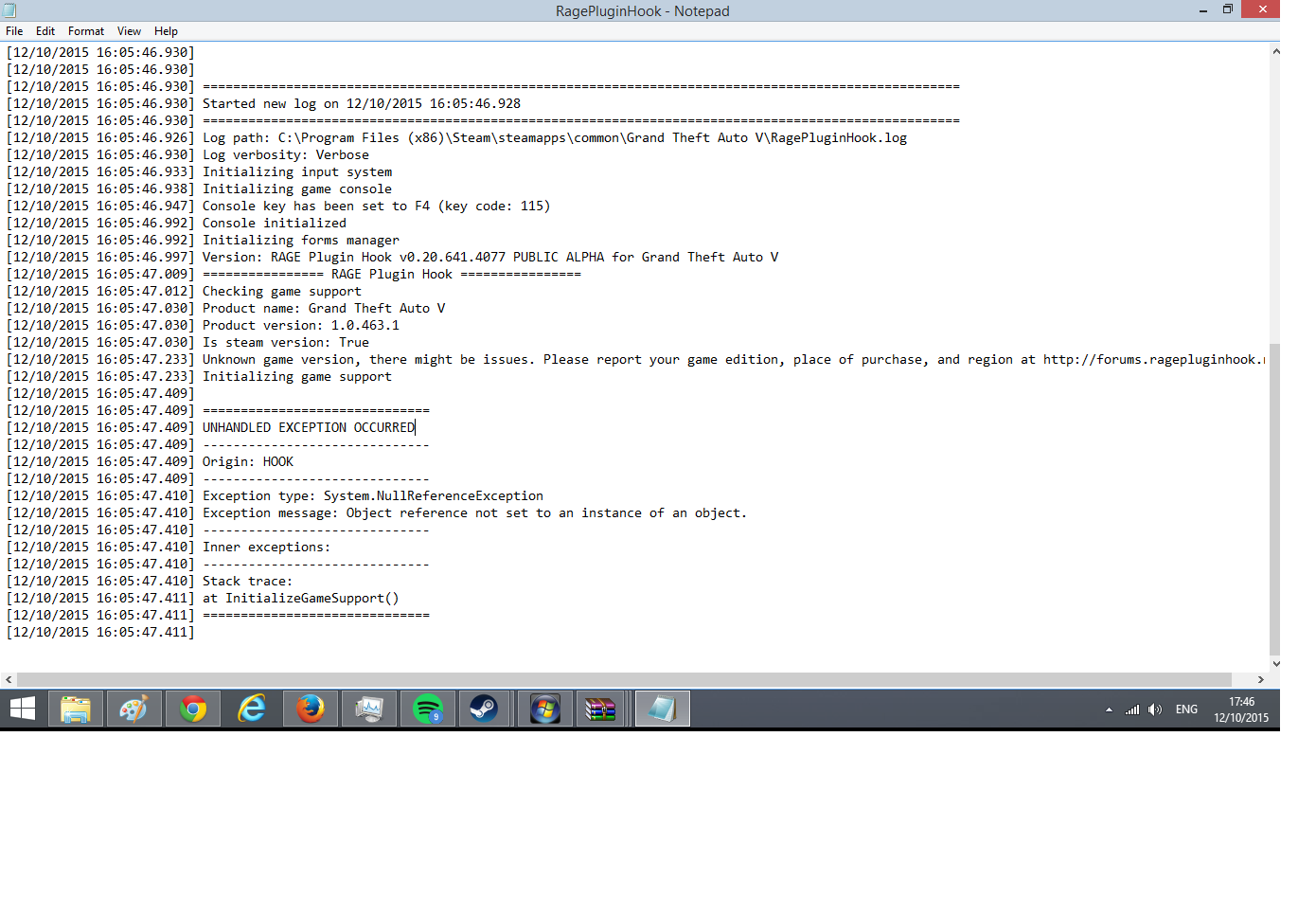The image size is (1316, 898).
Task: Click the 'Initializing forms manager' line
Action: coord(301,241)
